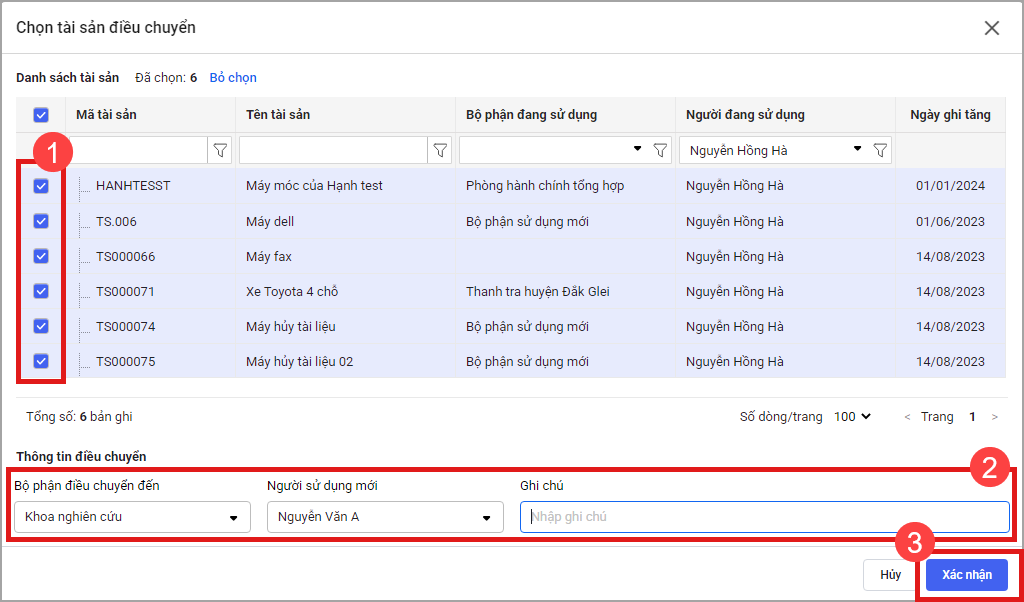Go to previous page arrow
Image resolution: width=1024 pixels, height=602 pixels.
907,417
